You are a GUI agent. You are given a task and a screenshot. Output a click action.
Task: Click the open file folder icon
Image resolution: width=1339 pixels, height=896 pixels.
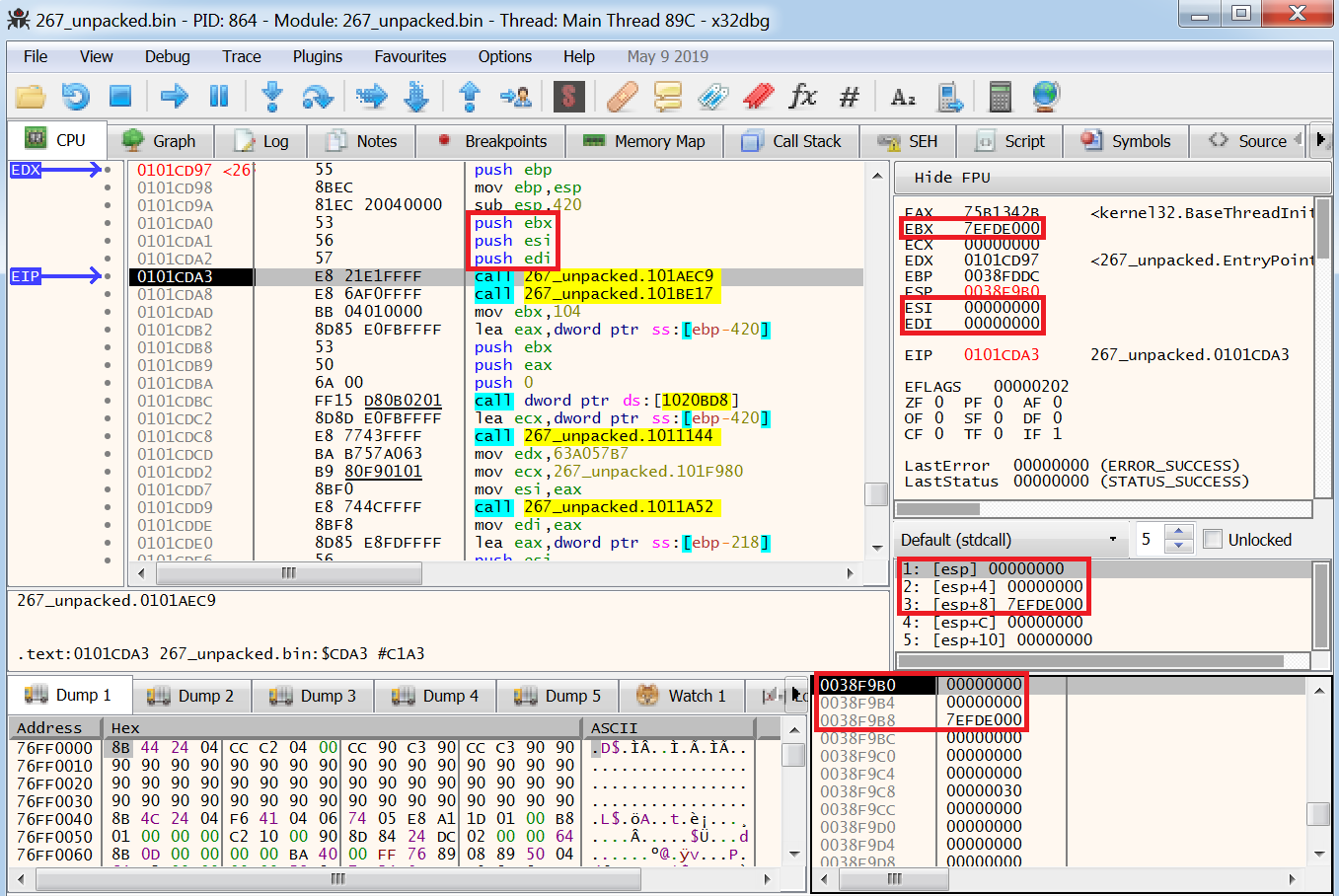(31, 97)
